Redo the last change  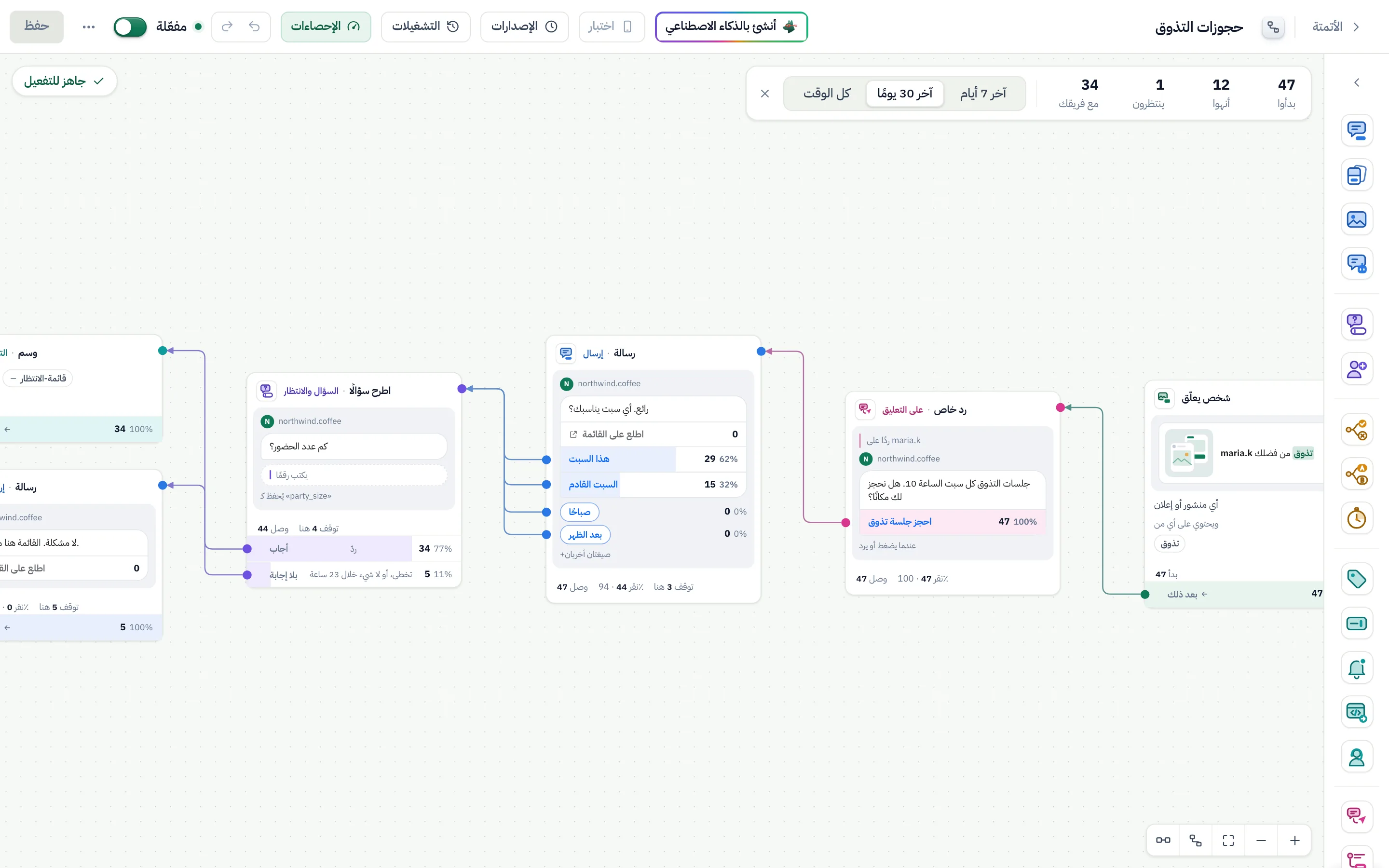click(227, 27)
